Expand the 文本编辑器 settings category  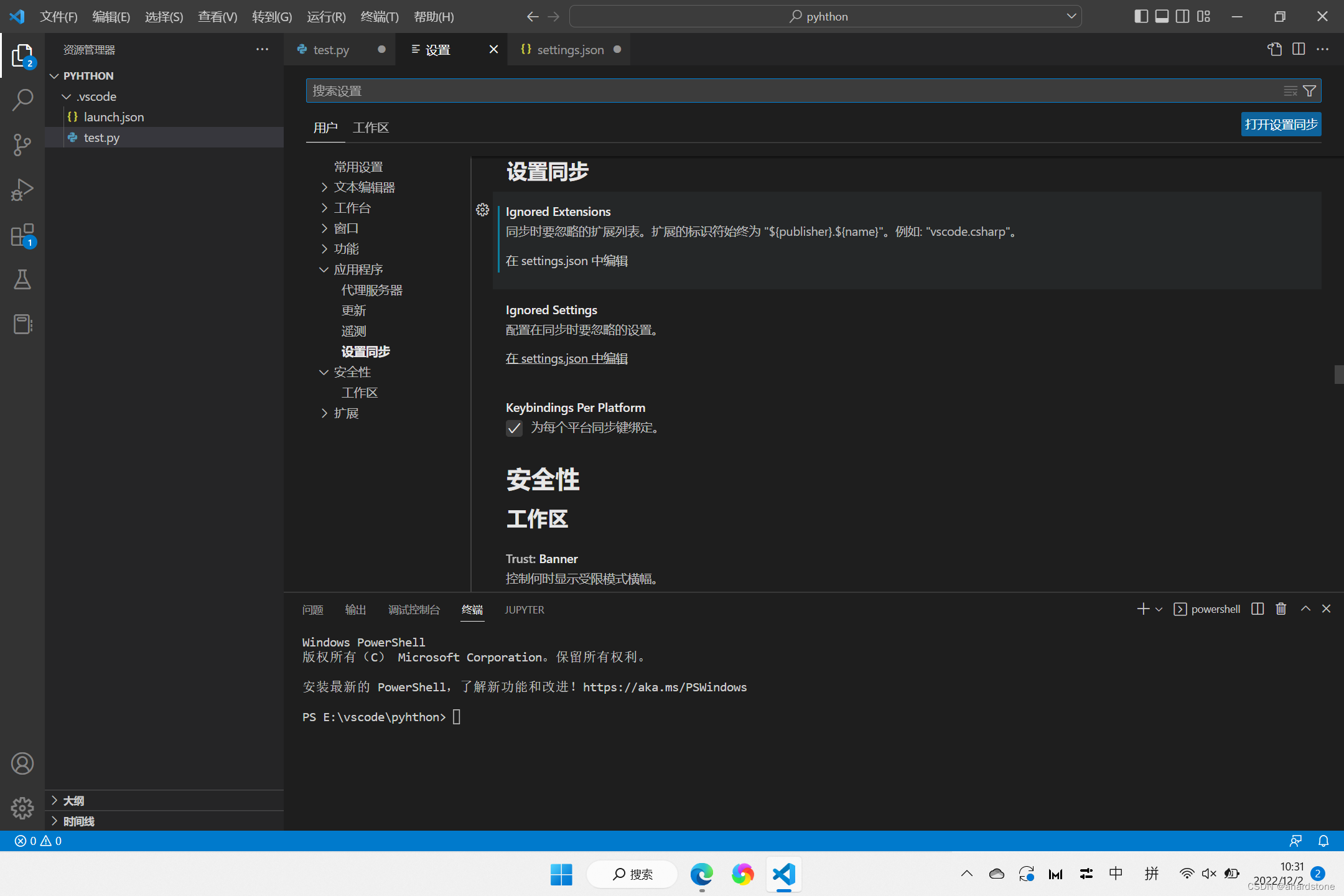click(364, 187)
